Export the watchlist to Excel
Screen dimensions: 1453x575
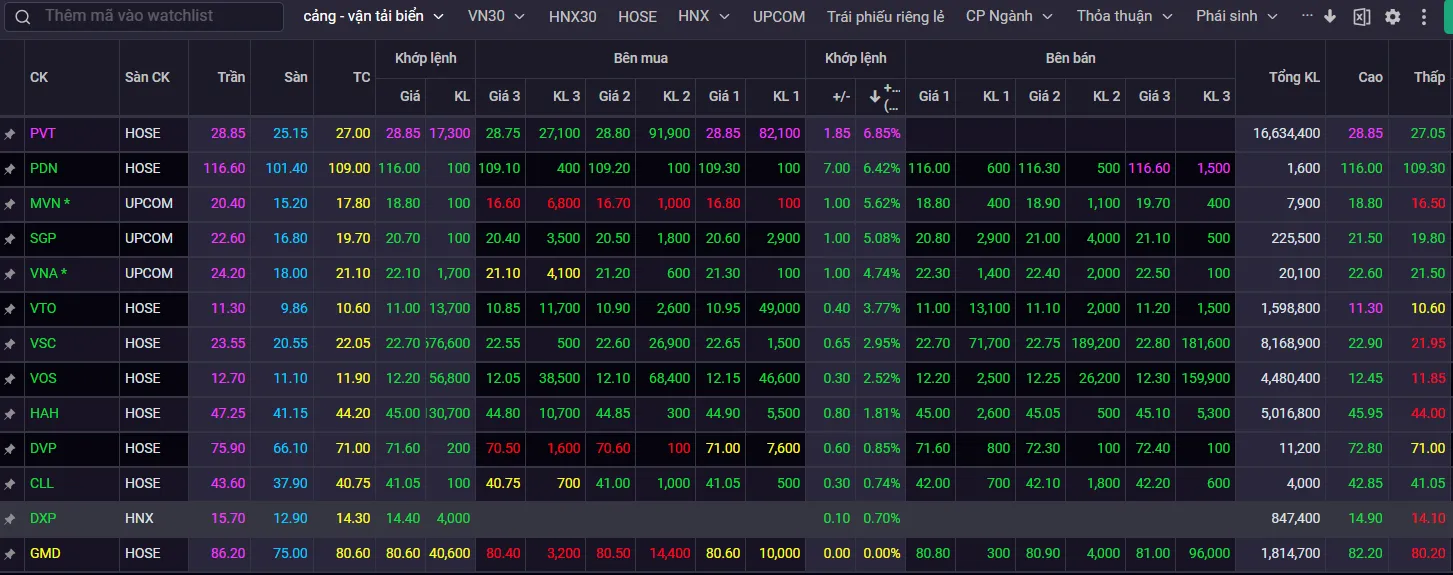[x=1361, y=17]
